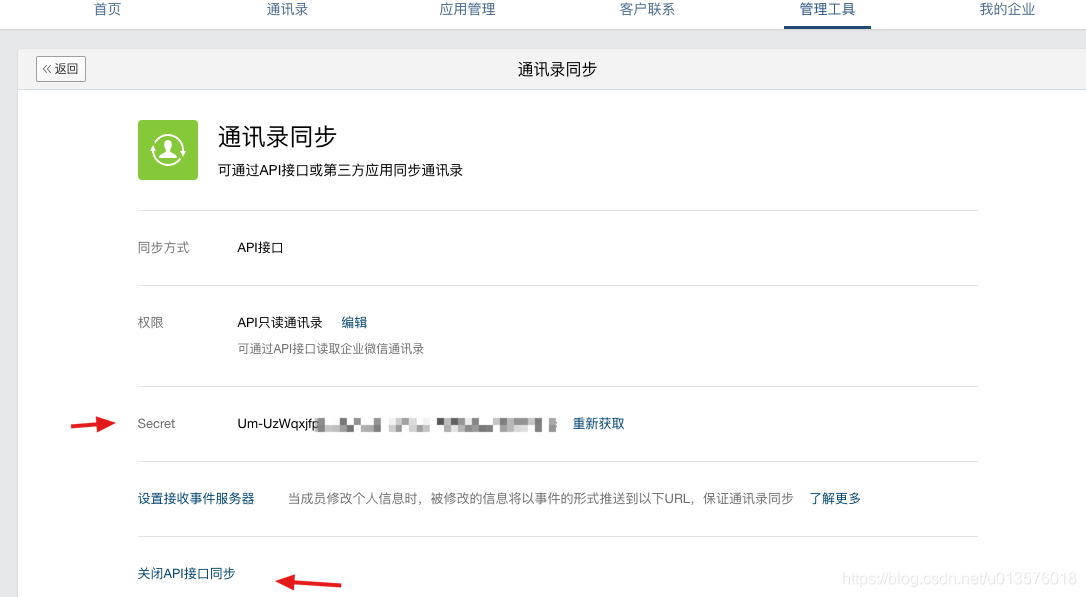This screenshot has height=597, width=1086.
Task: Click the subtitle 可通过API接口或第三方应用同步通讯录
Action: click(x=340, y=170)
